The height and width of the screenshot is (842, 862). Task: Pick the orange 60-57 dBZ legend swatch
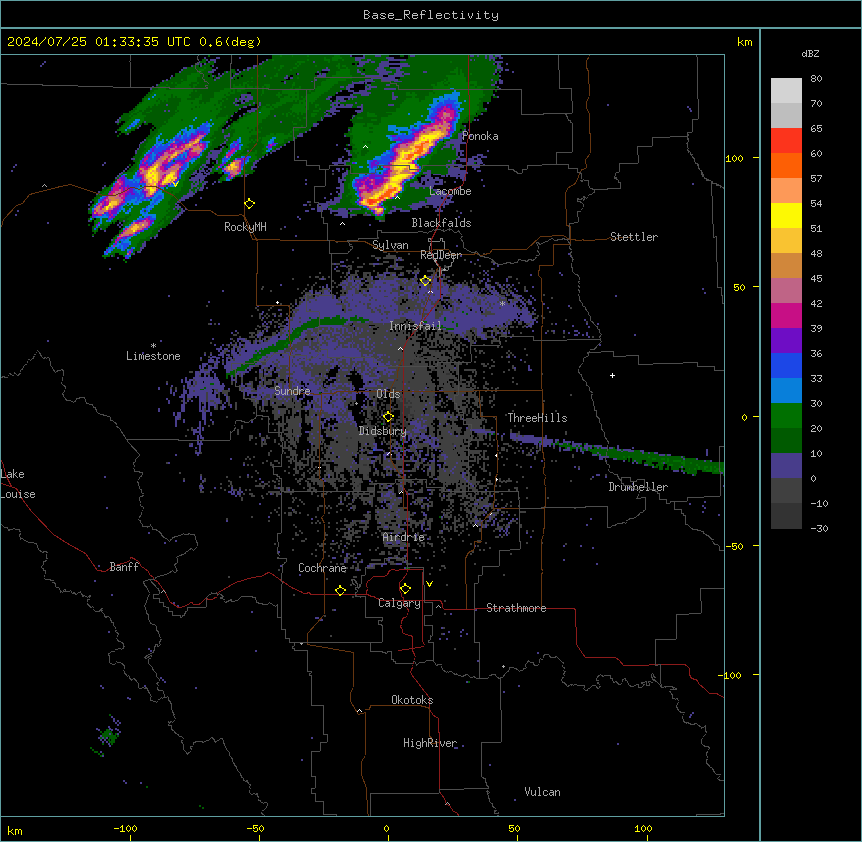tap(786, 166)
